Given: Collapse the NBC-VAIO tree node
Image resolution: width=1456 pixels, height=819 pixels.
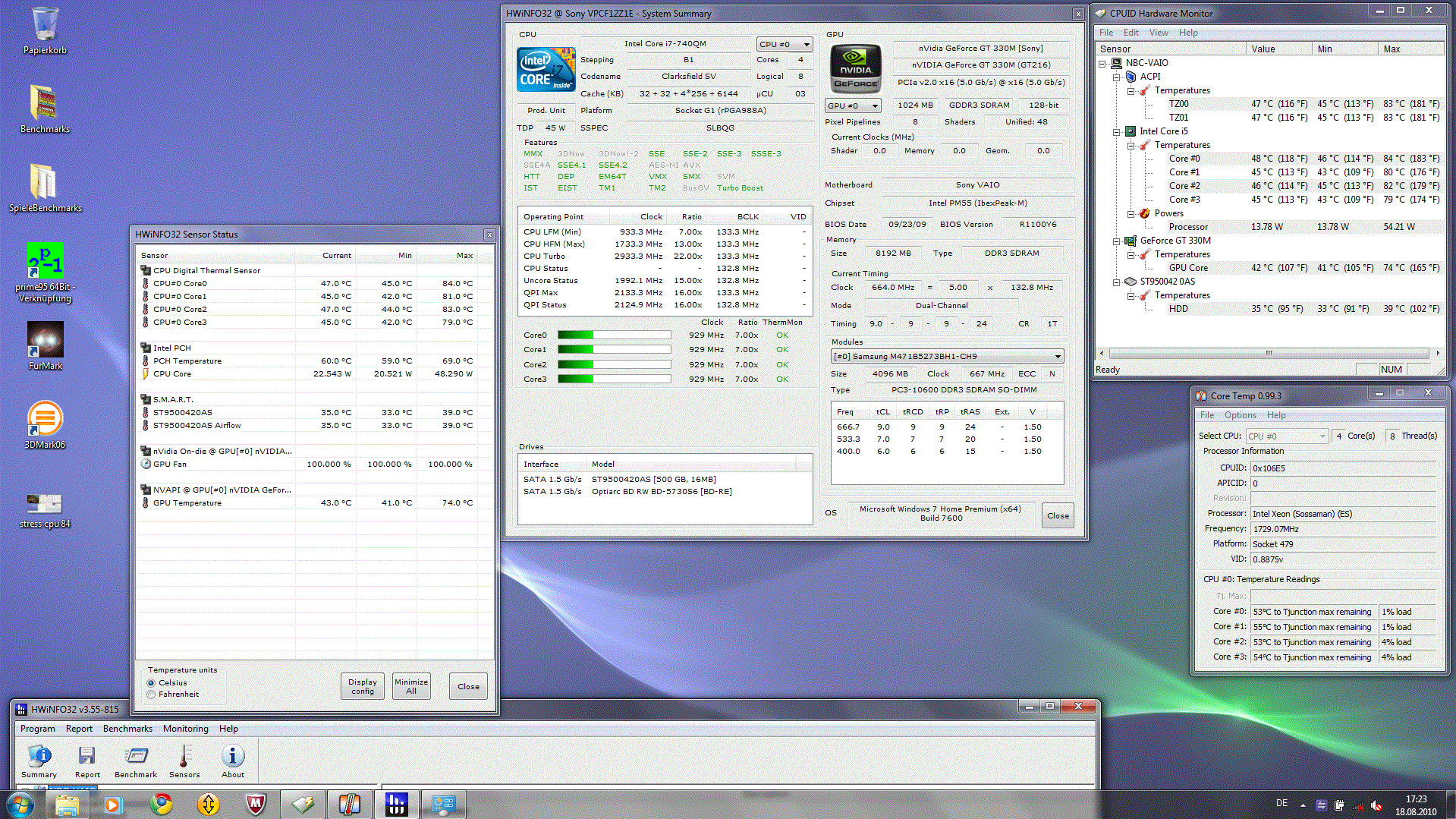Looking at the screenshot, I should [1102, 63].
